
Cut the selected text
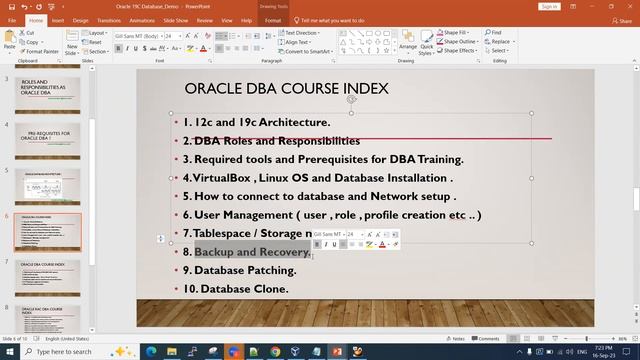point(27,33)
